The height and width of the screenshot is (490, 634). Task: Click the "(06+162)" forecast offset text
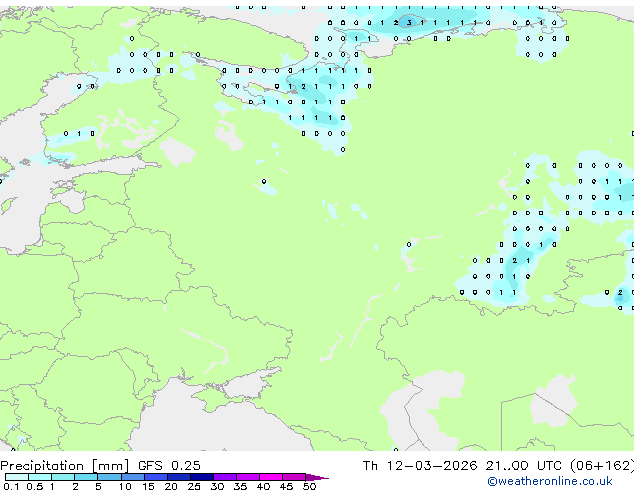pos(602,466)
